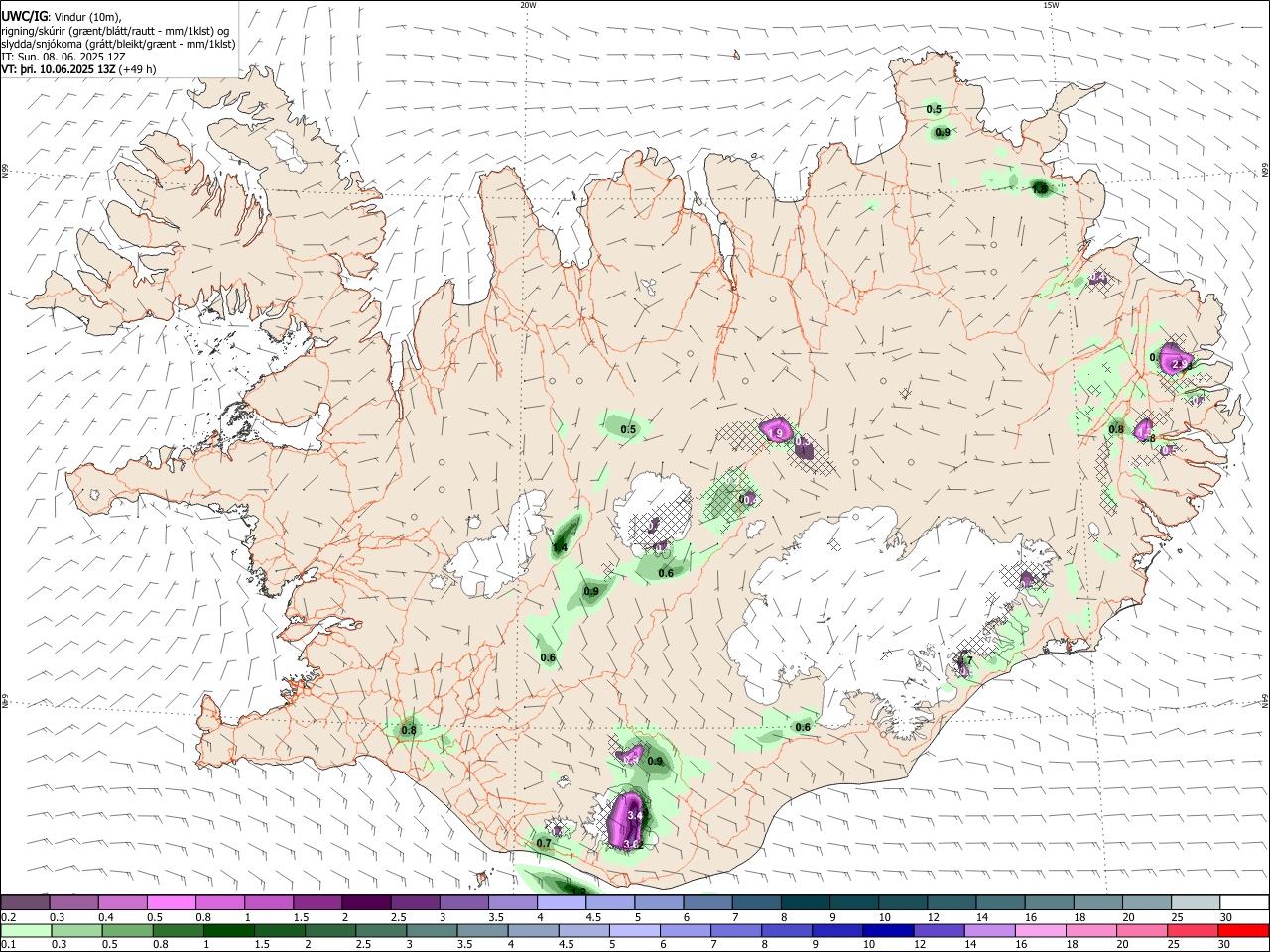Image resolution: width=1270 pixels, height=952 pixels.
Task: Click the 0.5 value at the northern peninsula
Action: click(x=934, y=109)
